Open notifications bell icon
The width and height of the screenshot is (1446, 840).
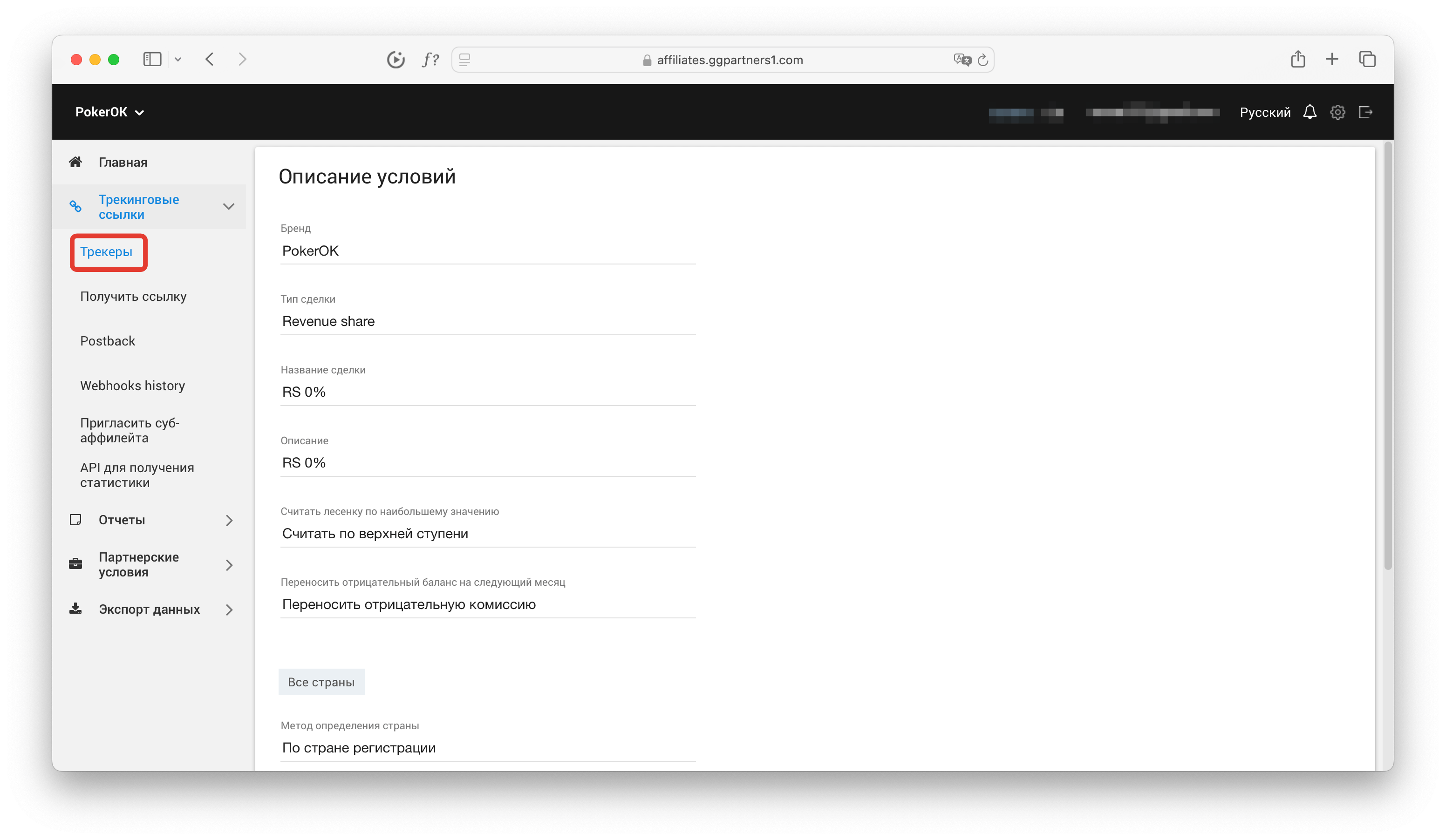tap(1309, 112)
